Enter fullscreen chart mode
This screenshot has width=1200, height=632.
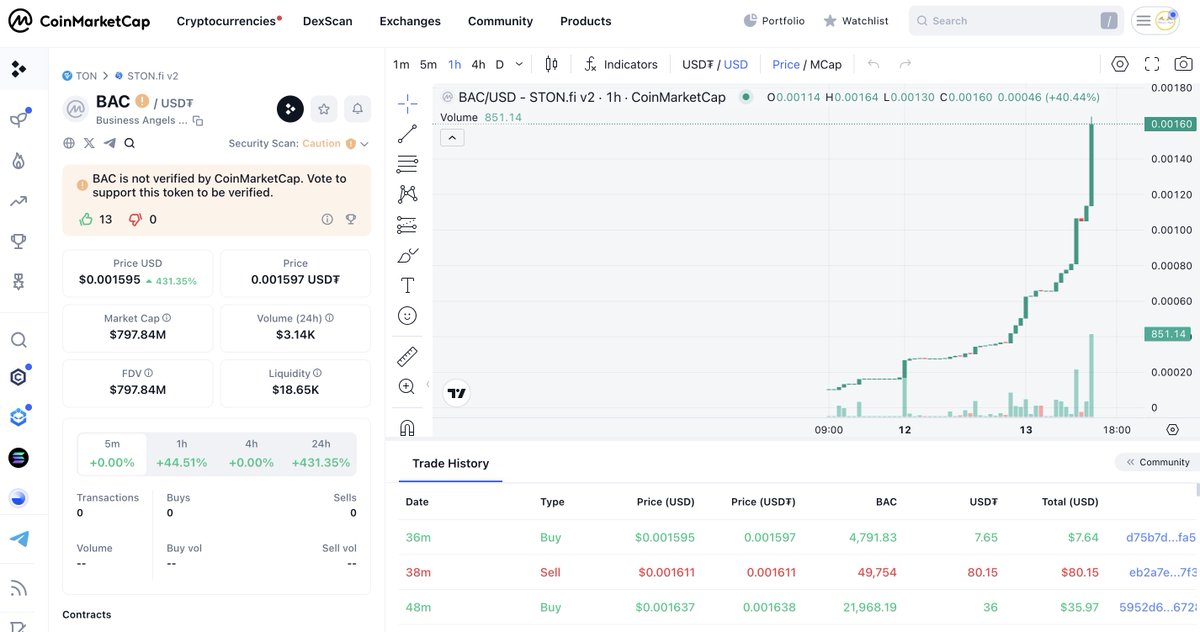1152,64
